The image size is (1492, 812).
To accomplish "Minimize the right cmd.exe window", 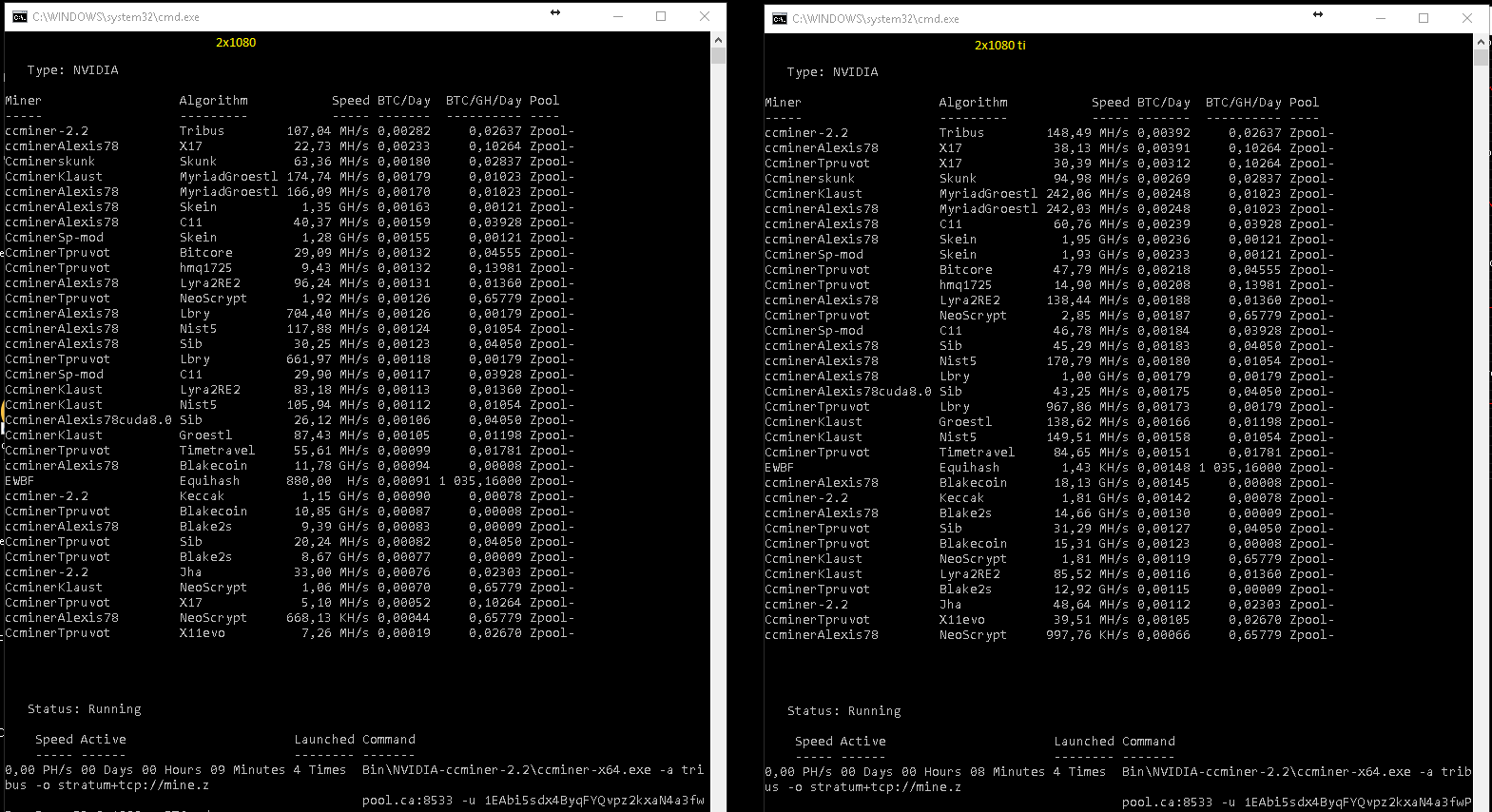I will point(1381,18).
